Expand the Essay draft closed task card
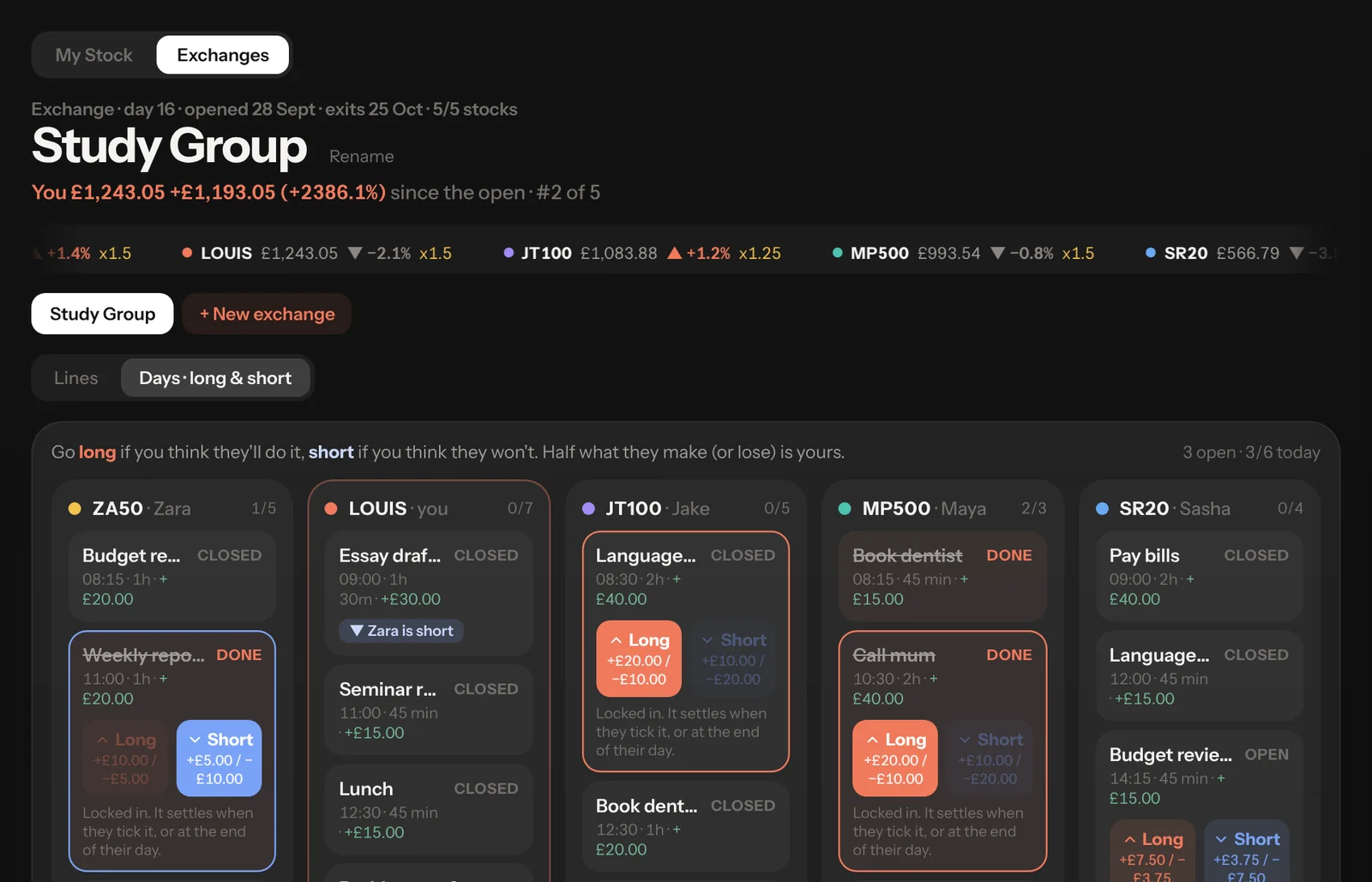The height and width of the screenshot is (882, 1372). [x=429, y=593]
